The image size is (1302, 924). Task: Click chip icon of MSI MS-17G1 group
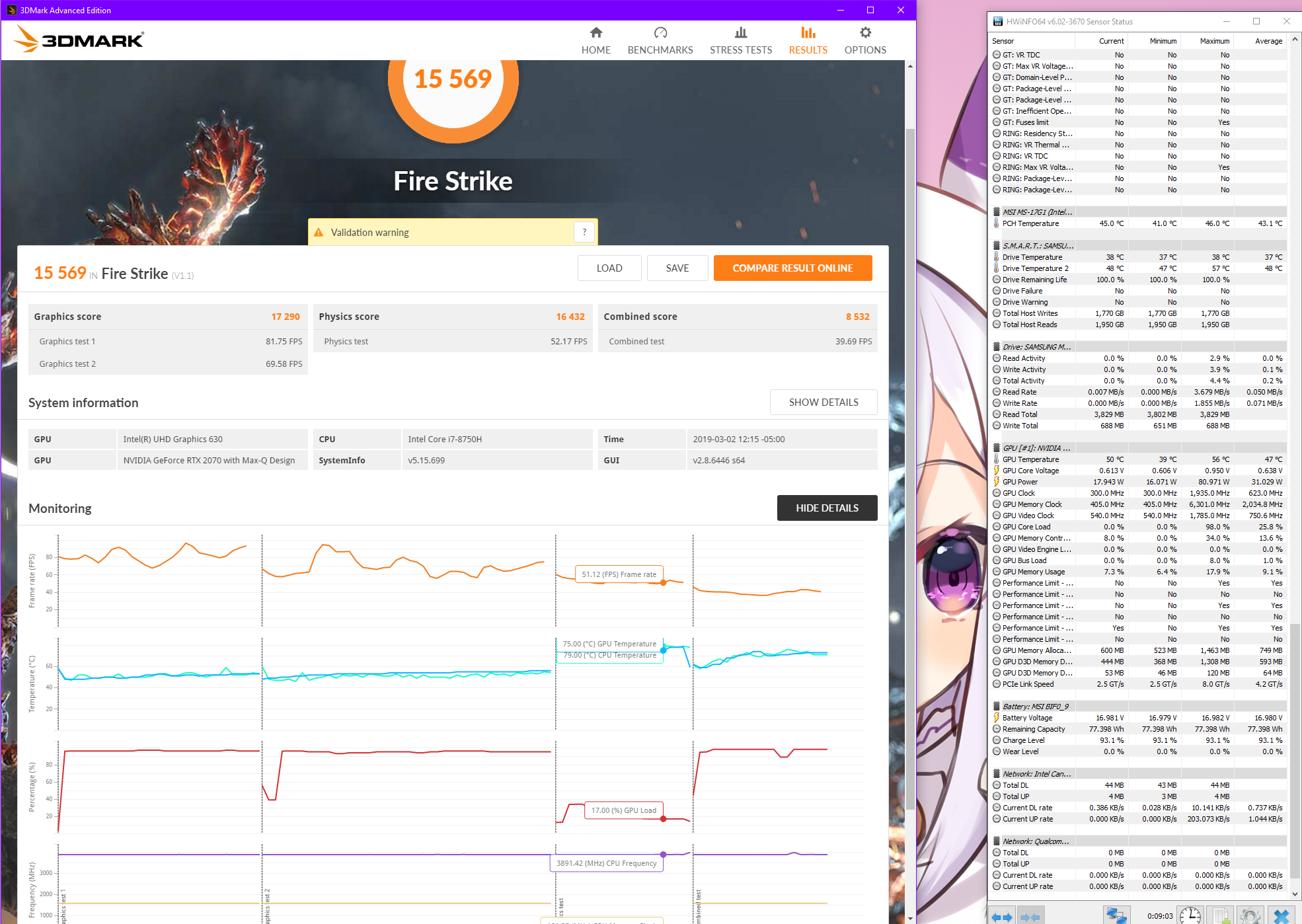[x=997, y=212]
